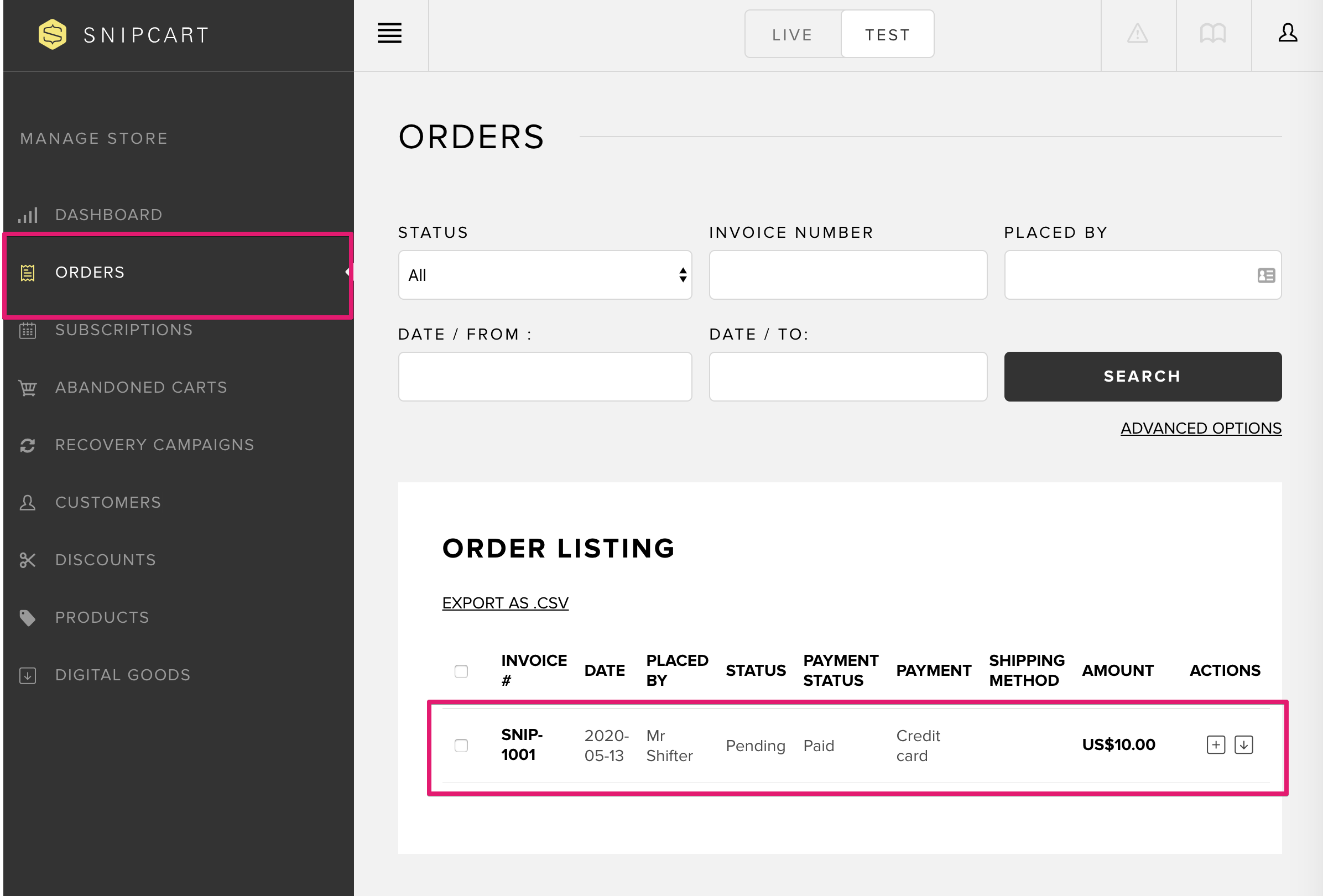This screenshot has height=896, width=1323.
Task: Click the Digital Goods download icon
Action: [x=27, y=675]
